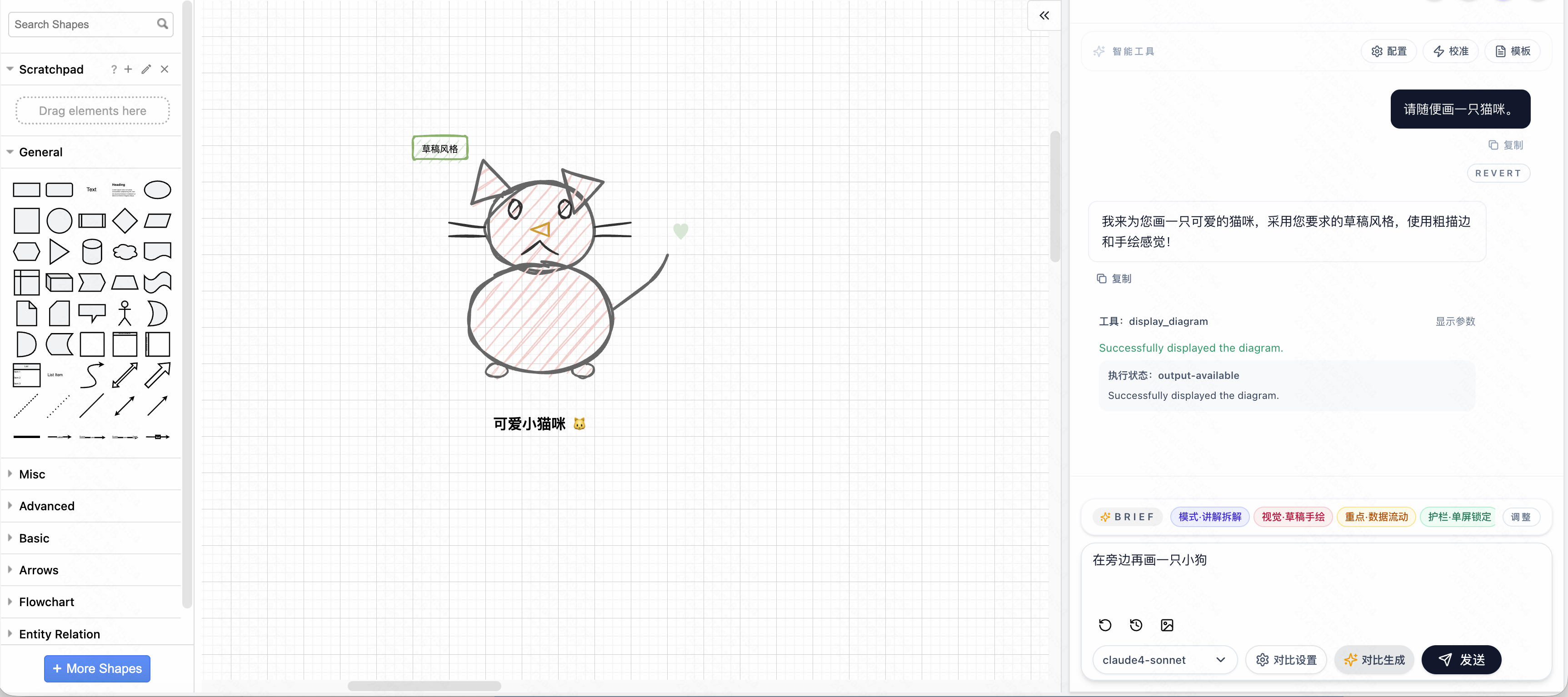
Task: Toggle the 护栏·单屏锁定 tag
Action: click(x=1458, y=516)
